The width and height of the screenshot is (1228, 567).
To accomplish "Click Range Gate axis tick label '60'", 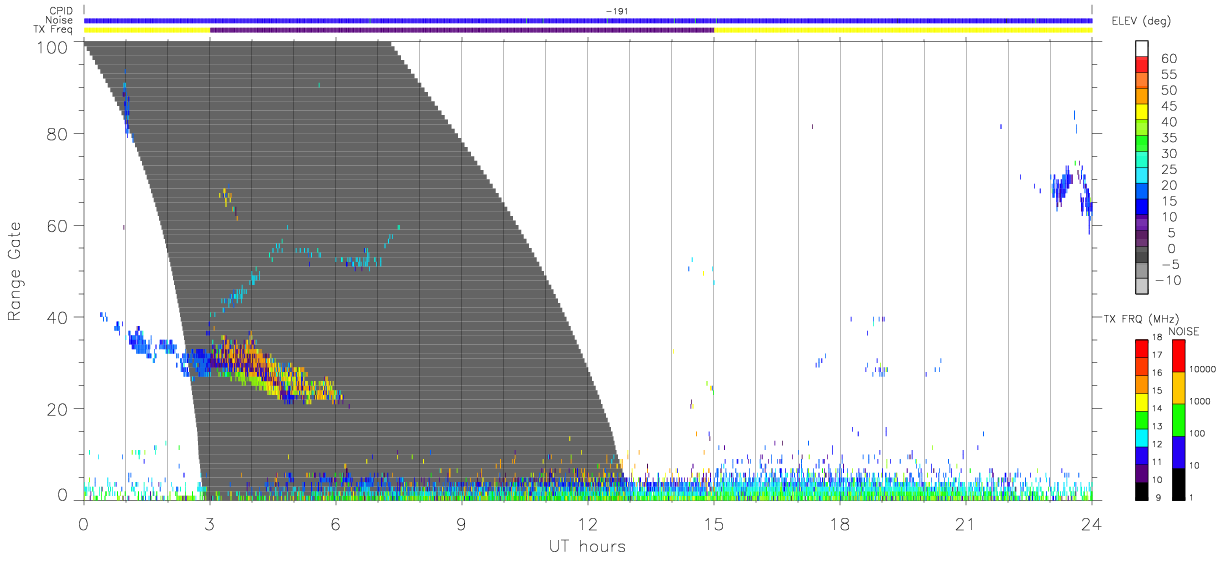I will [x=59, y=226].
